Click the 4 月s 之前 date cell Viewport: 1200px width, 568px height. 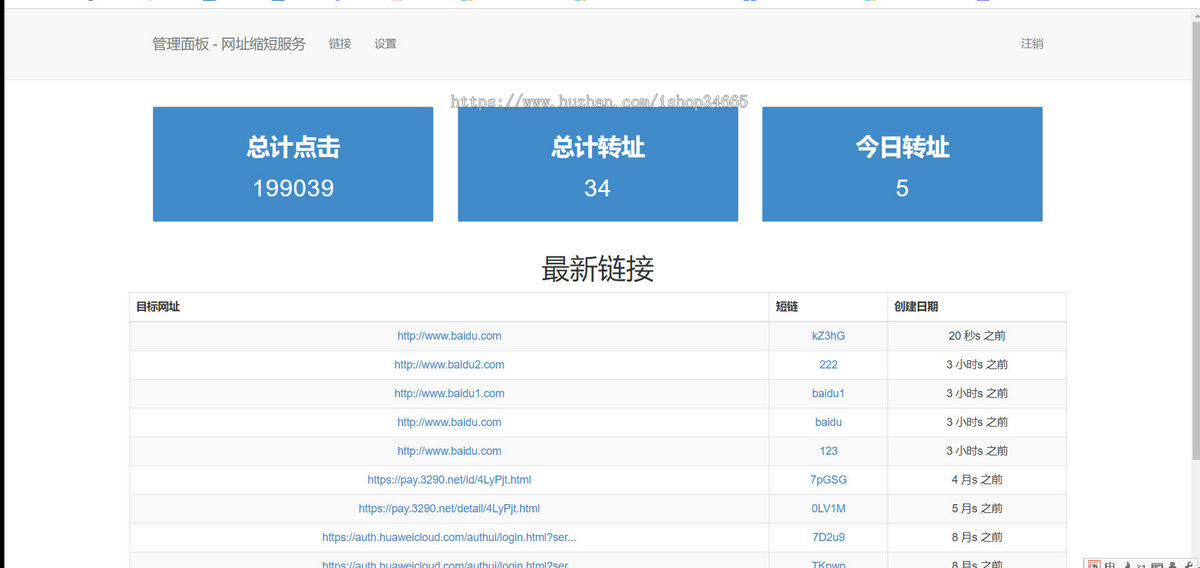point(977,480)
